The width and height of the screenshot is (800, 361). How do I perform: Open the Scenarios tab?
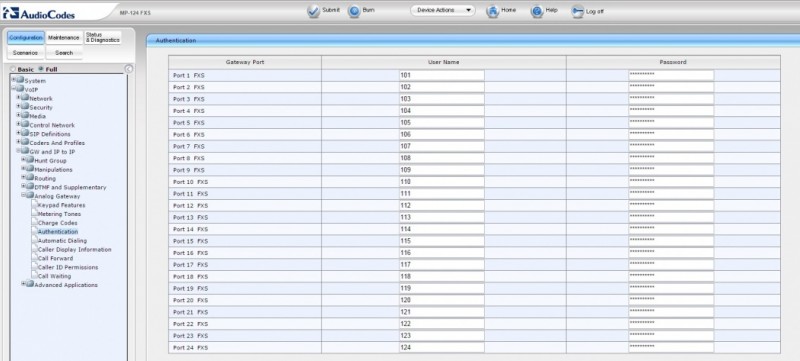[26, 53]
